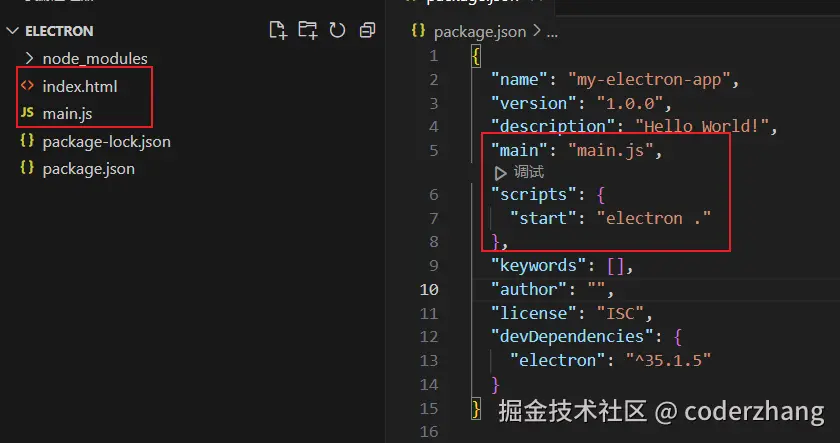The height and width of the screenshot is (443, 840).
Task: Click the "main.js" value on line 5
Action: pyautogui.click(x=611, y=151)
